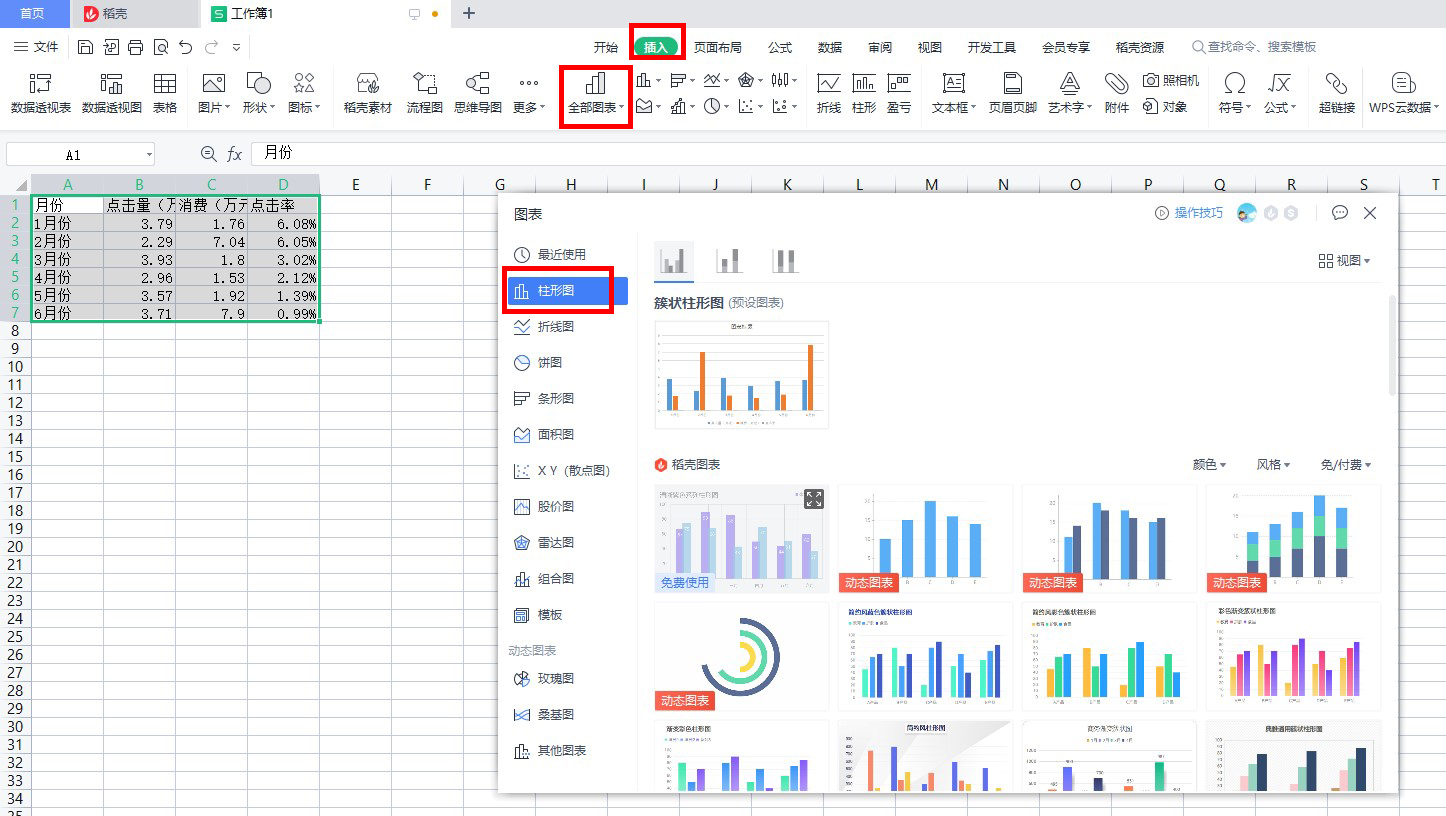Click the chart dialog vertical scrollbar
This screenshot has height=816, width=1446.
(1392, 345)
